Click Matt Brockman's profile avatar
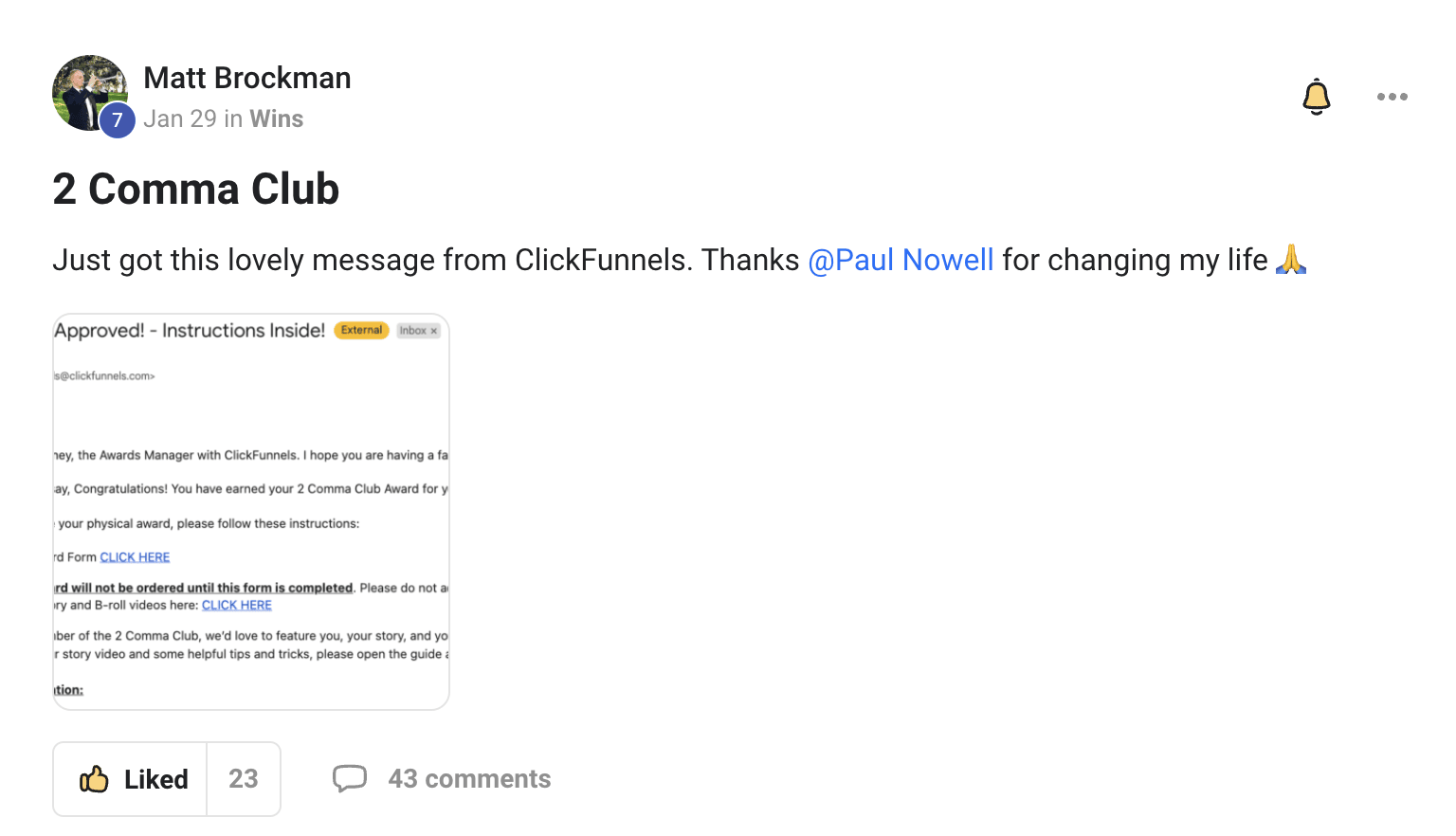This screenshot has height=836, width=1456. pos(90,93)
